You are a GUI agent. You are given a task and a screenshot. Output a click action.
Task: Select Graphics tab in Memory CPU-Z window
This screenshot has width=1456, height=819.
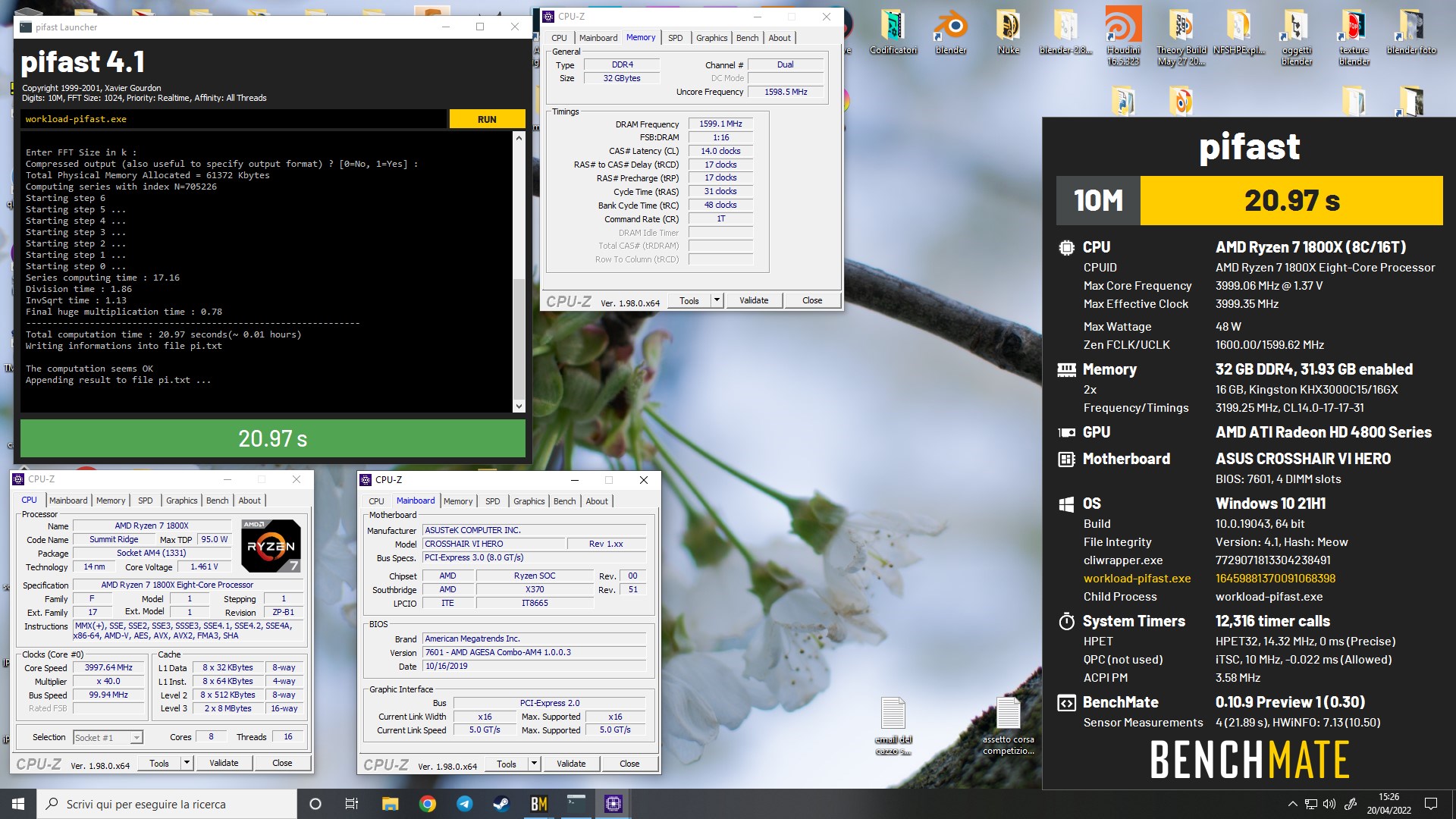711,38
